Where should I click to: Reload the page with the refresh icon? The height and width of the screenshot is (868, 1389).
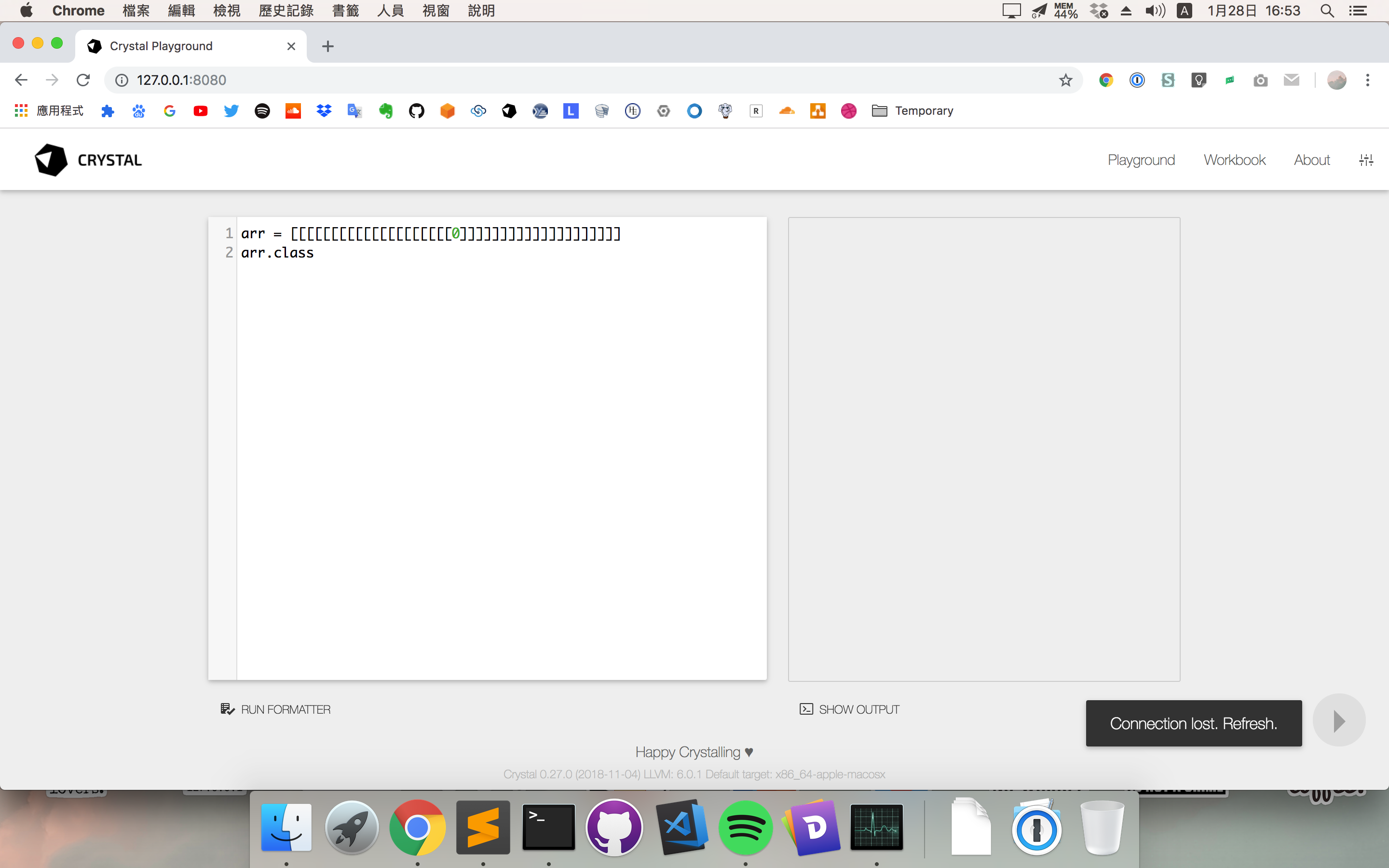coord(83,80)
